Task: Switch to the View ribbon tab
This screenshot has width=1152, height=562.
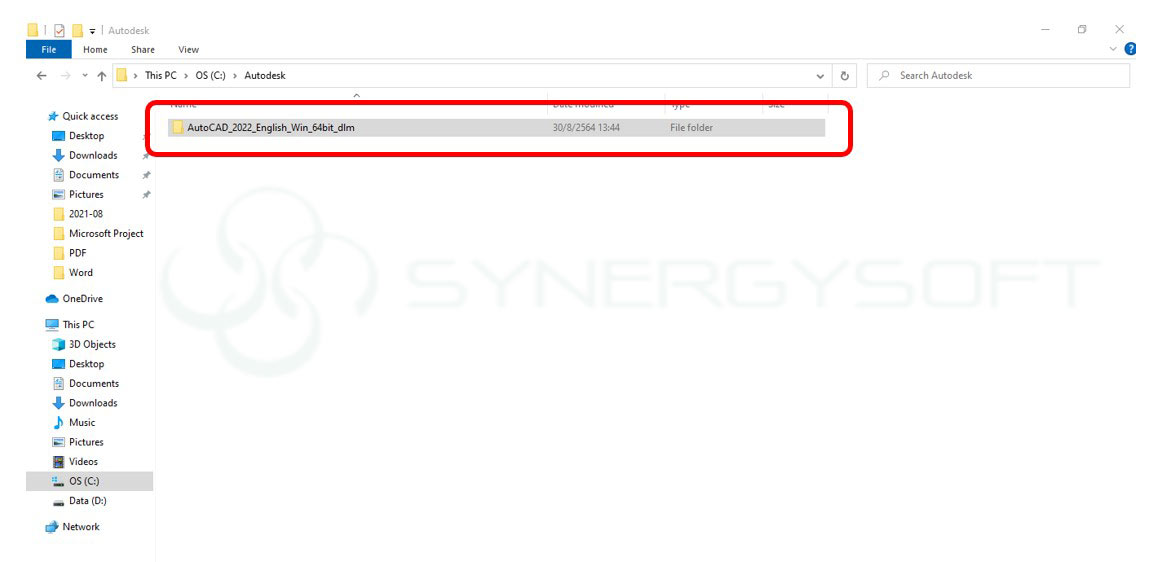Action: click(x=188, y=50)
